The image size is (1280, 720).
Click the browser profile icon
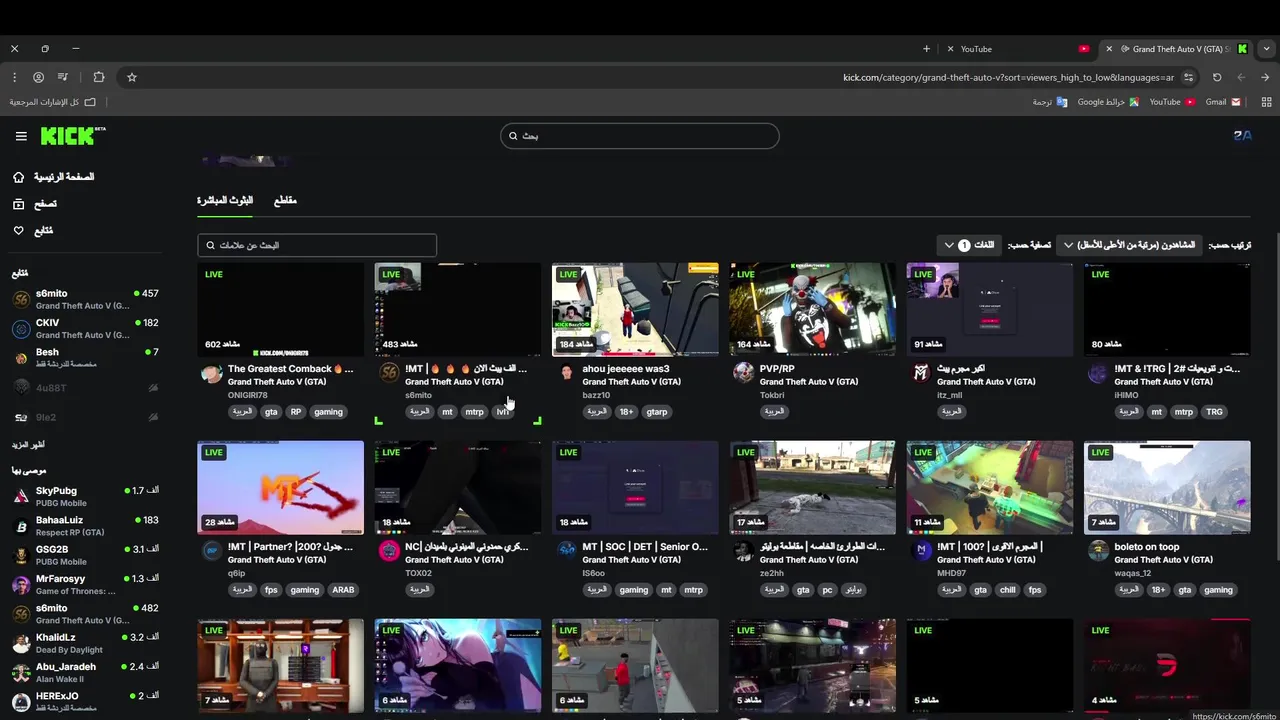pos(38,77)
